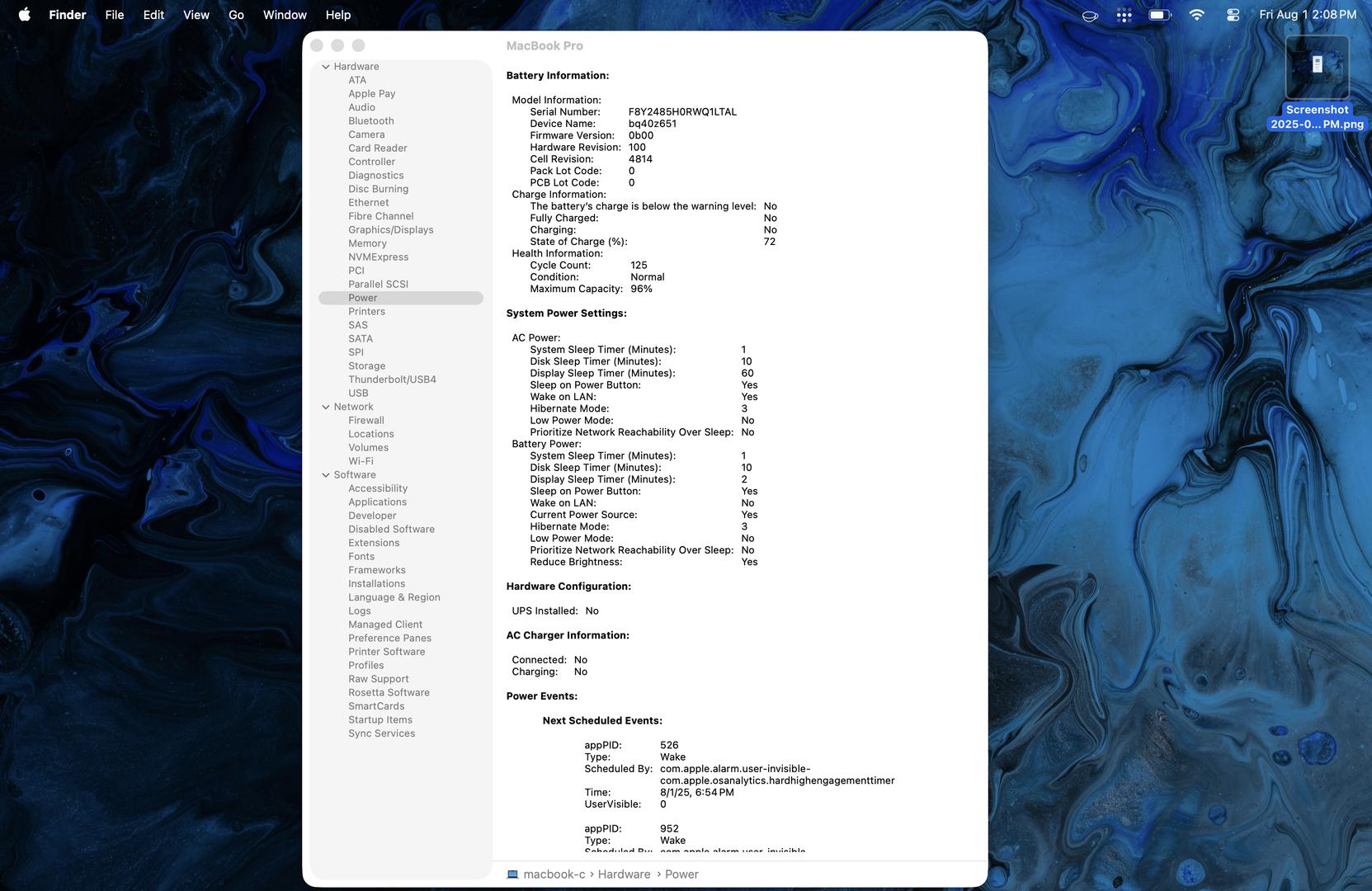
Task: Select Controller in the sidebar
Action: (x=372, y=162)
